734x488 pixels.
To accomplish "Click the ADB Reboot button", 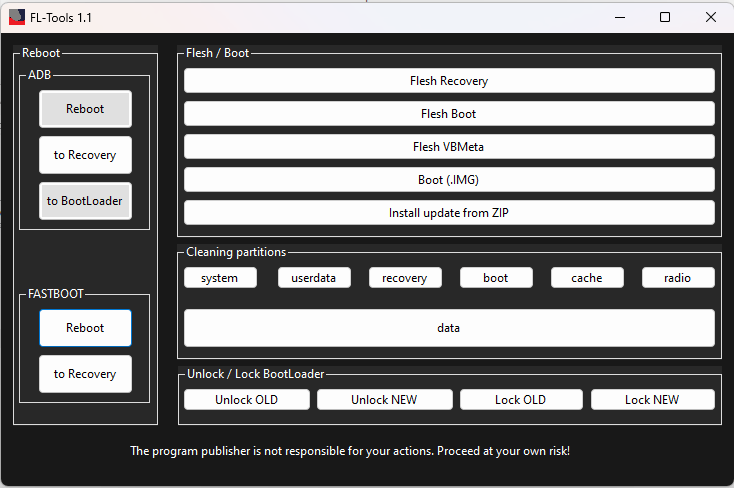I will click(85, 109).
